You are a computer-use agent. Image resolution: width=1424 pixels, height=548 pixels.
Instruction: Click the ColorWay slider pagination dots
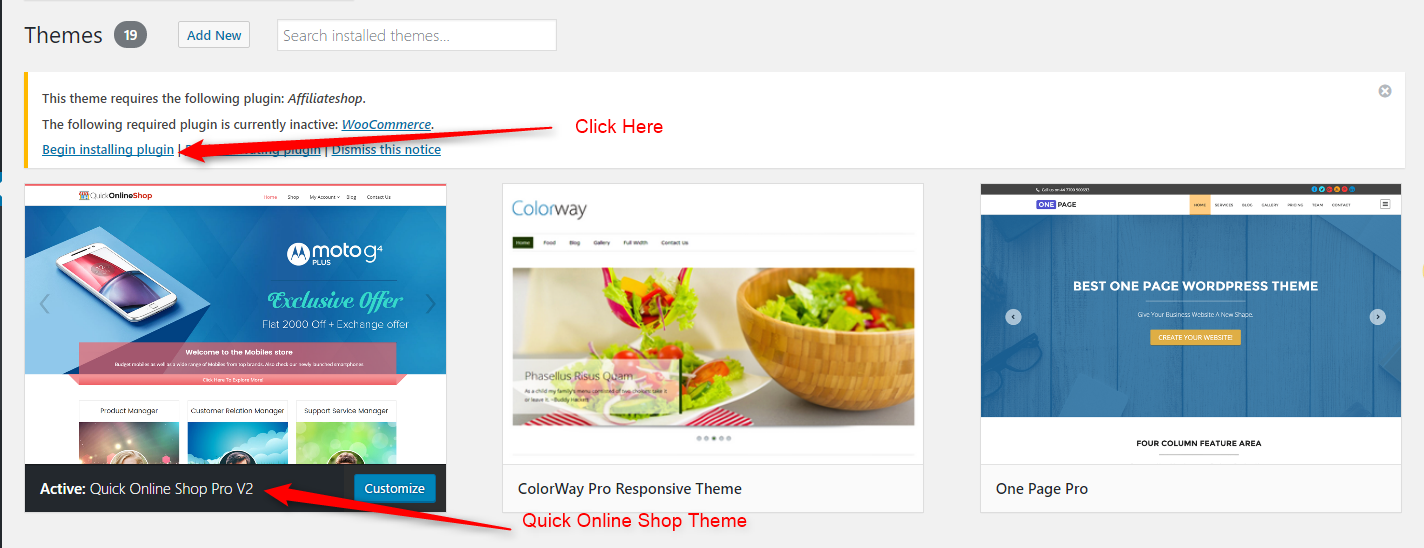tap(713, 438)
